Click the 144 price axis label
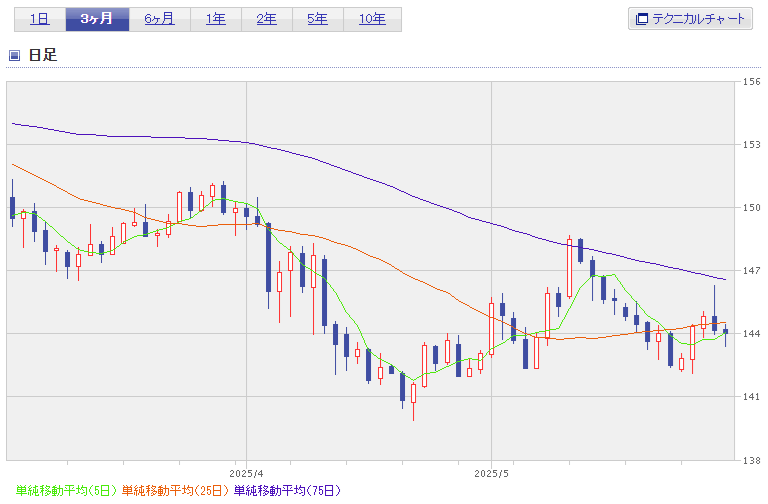Screen dimensions: 768x504 (751, 334)
